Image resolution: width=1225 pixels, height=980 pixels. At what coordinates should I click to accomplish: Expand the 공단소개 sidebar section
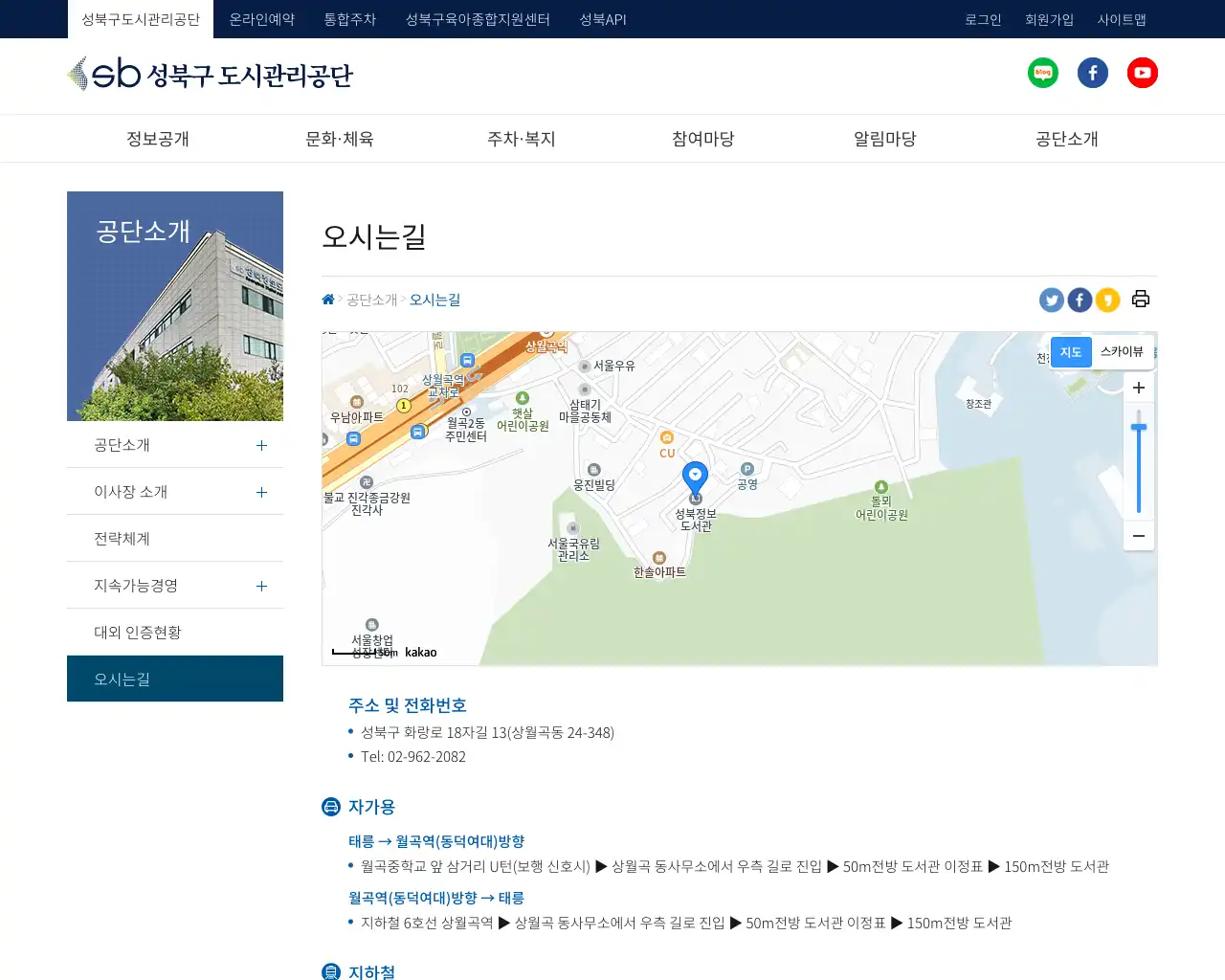click(x=260, y=445)
